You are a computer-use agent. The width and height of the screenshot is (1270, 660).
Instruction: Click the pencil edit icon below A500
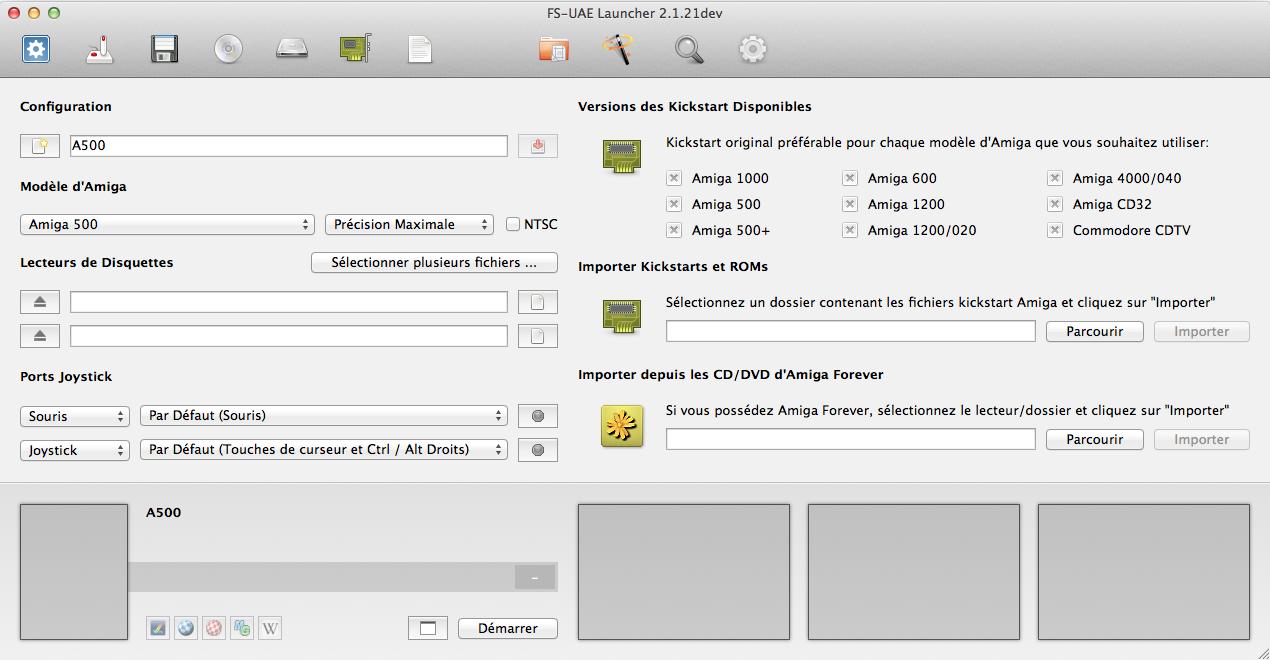[x=157, y=628]
